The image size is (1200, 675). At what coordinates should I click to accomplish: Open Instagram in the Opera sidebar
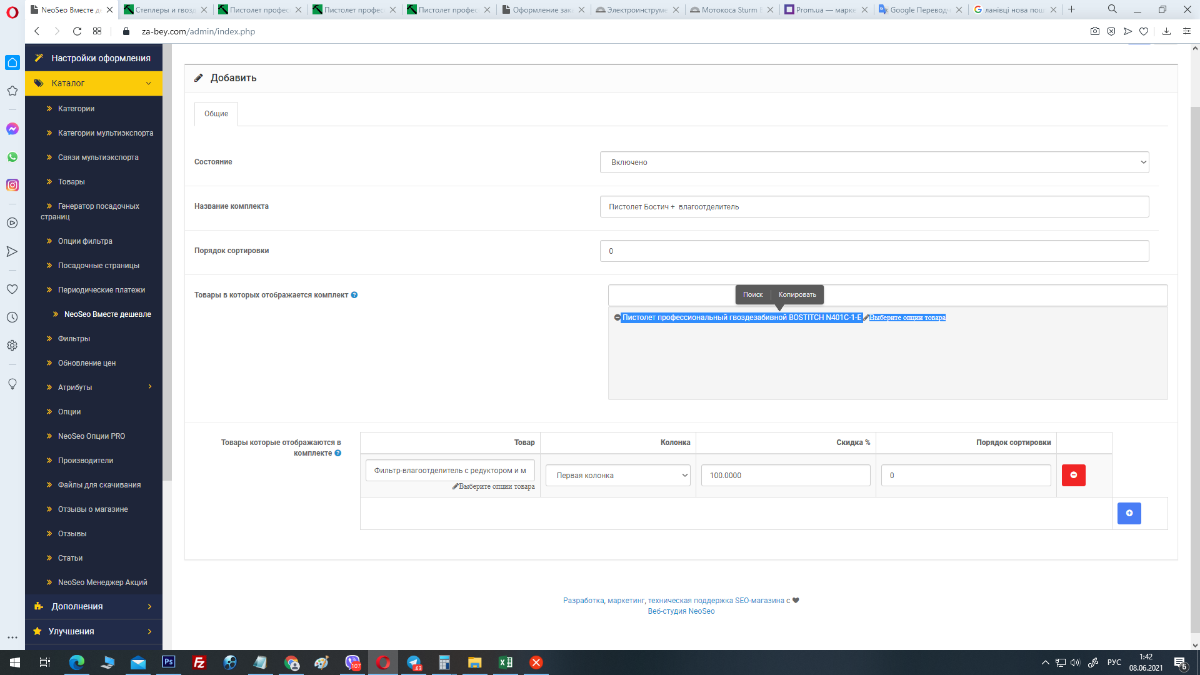(12, 185)
